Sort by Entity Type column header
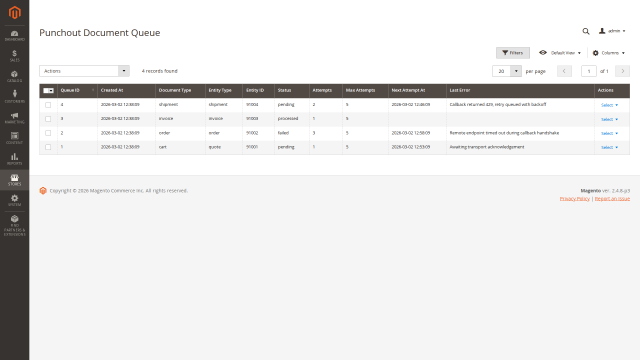 [x=224, y=90]
